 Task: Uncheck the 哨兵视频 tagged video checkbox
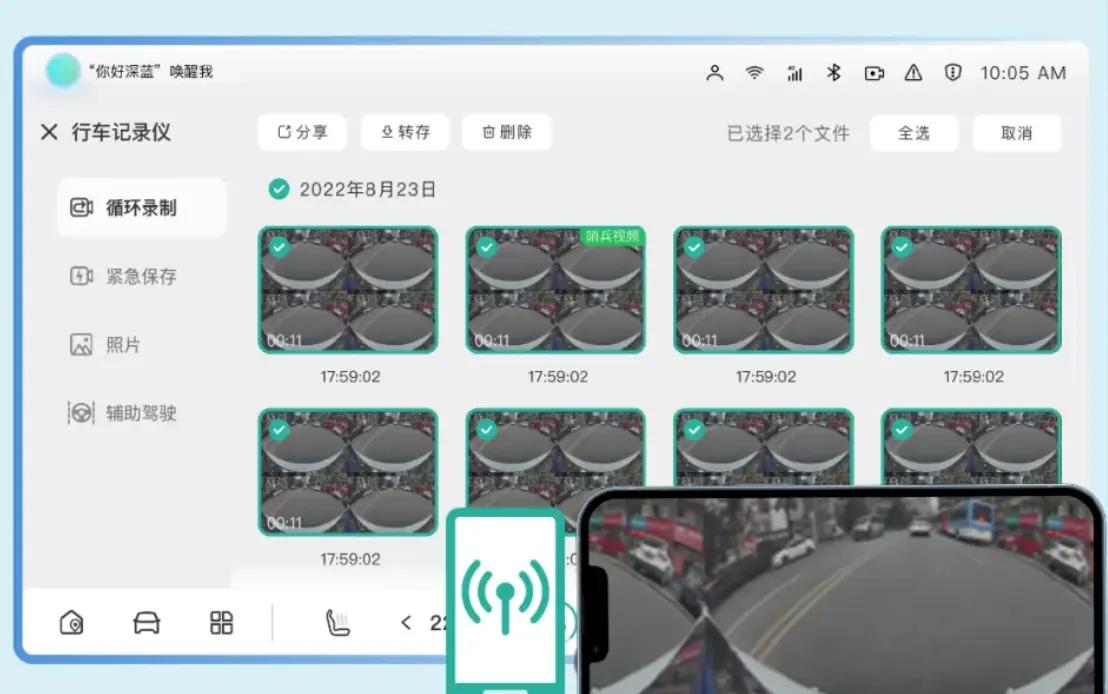[487, 247]
